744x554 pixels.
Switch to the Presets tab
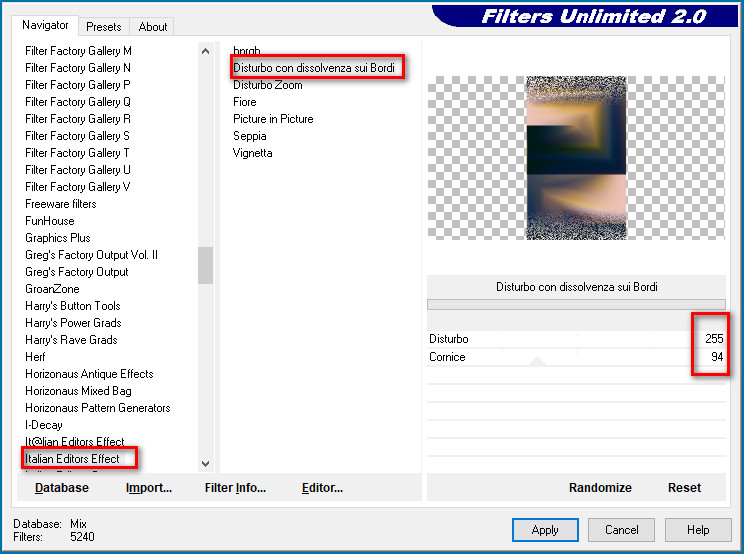point(103,27)
